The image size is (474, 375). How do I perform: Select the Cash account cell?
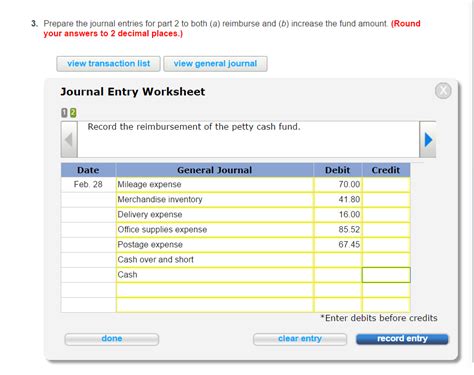(x=215, y=275)
